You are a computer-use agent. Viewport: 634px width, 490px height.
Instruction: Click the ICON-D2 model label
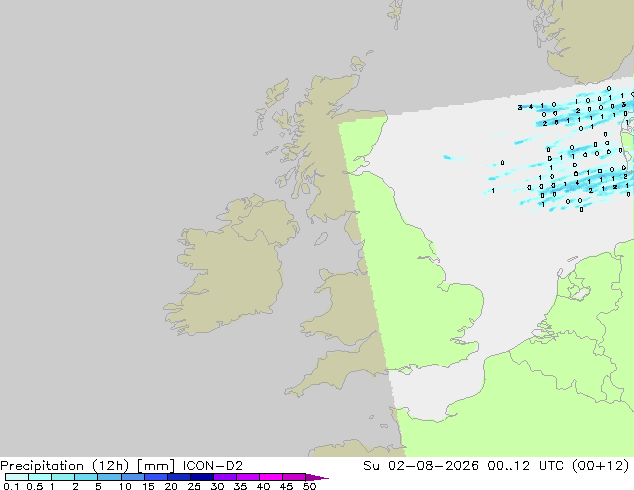coord(213,466)
